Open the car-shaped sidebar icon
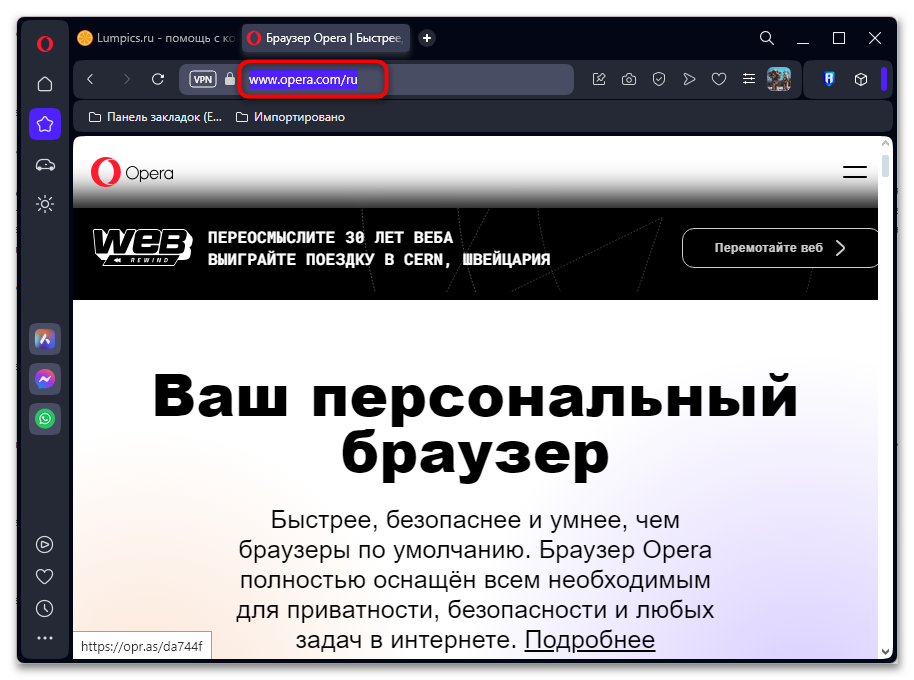This screenshot has width=914, height=680. click(45, 165)
